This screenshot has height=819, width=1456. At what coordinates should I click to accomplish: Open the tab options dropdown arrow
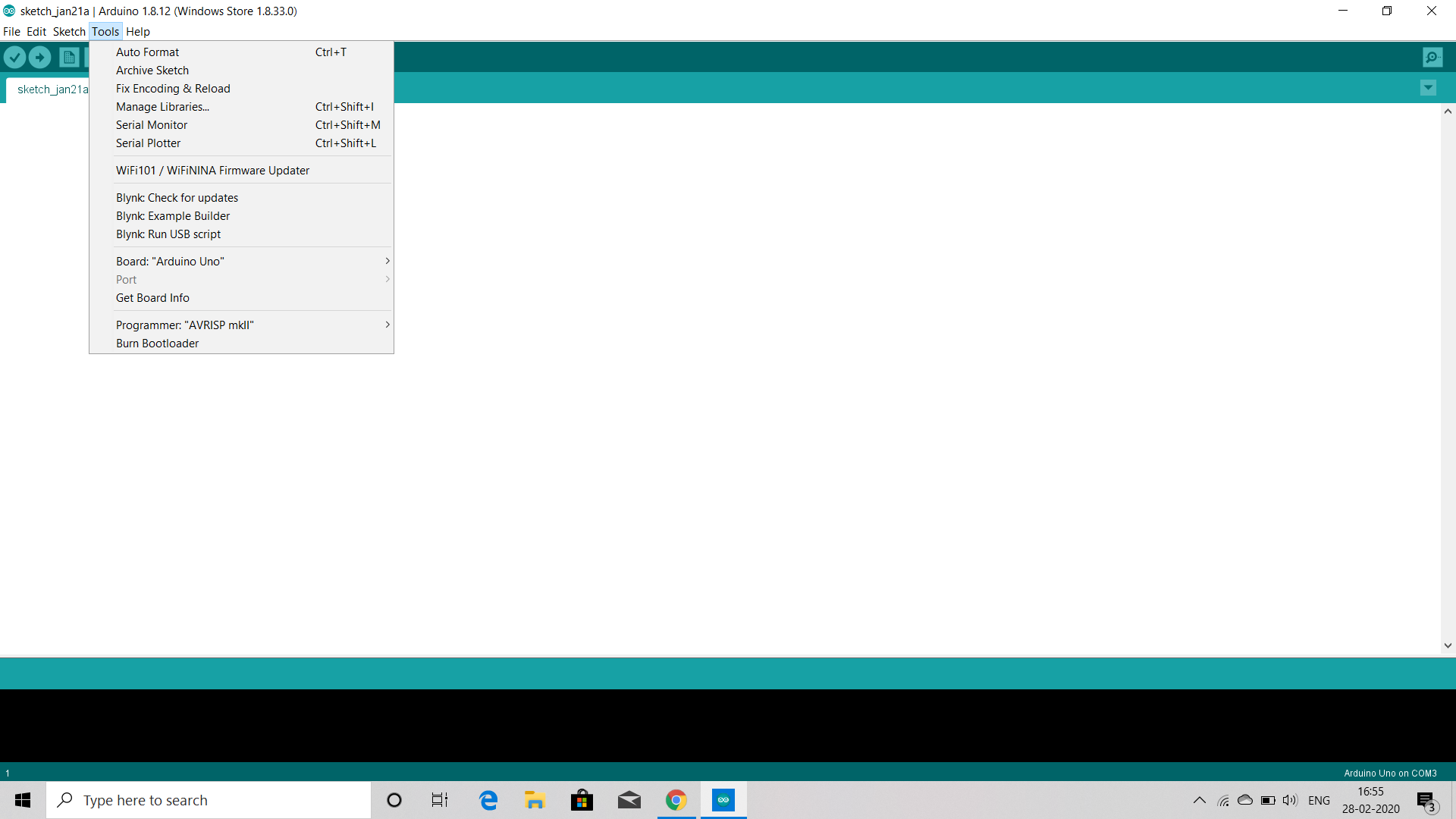point(1428,88)
